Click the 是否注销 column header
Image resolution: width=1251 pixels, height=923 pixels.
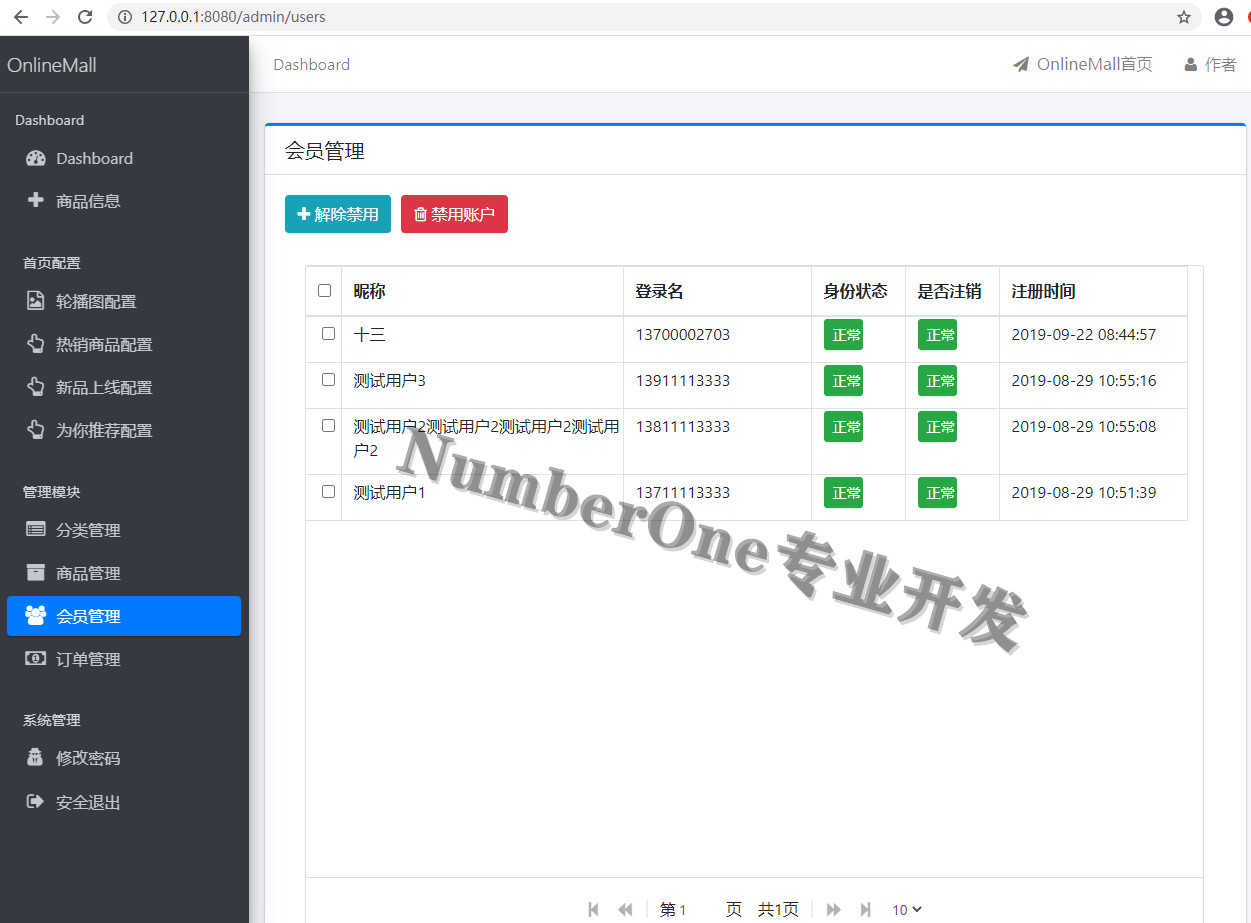coord(952,291)
